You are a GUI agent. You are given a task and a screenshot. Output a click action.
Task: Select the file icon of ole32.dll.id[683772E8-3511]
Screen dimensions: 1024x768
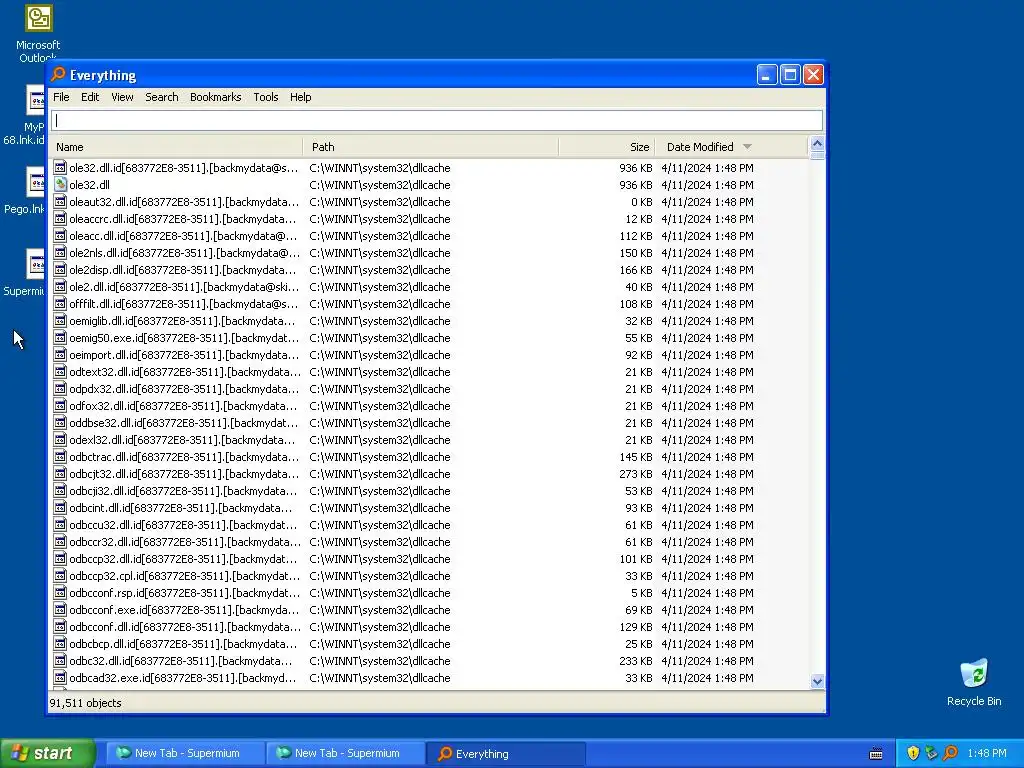point(60,168)
